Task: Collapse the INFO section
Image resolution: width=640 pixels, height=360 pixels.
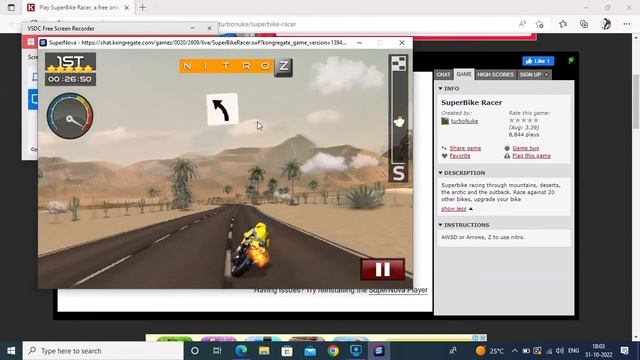Action: 449,89
